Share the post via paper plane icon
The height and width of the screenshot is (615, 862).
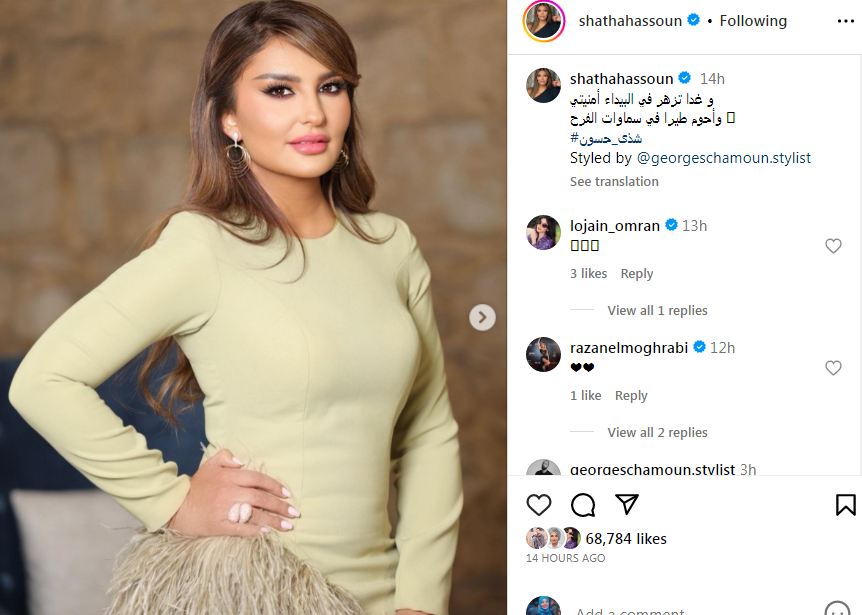coord(627,504)
